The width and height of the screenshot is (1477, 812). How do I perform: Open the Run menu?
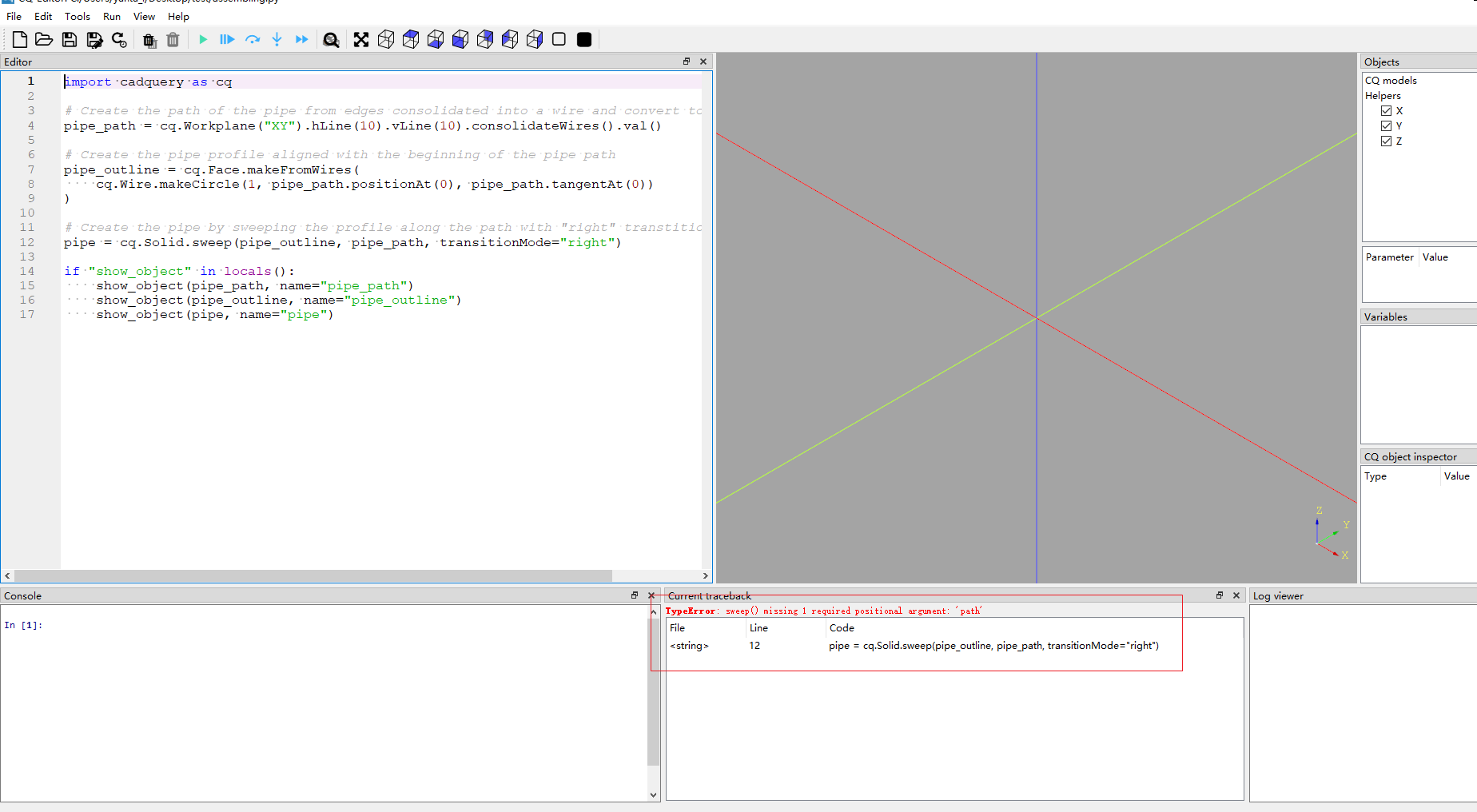click(112, 16)
